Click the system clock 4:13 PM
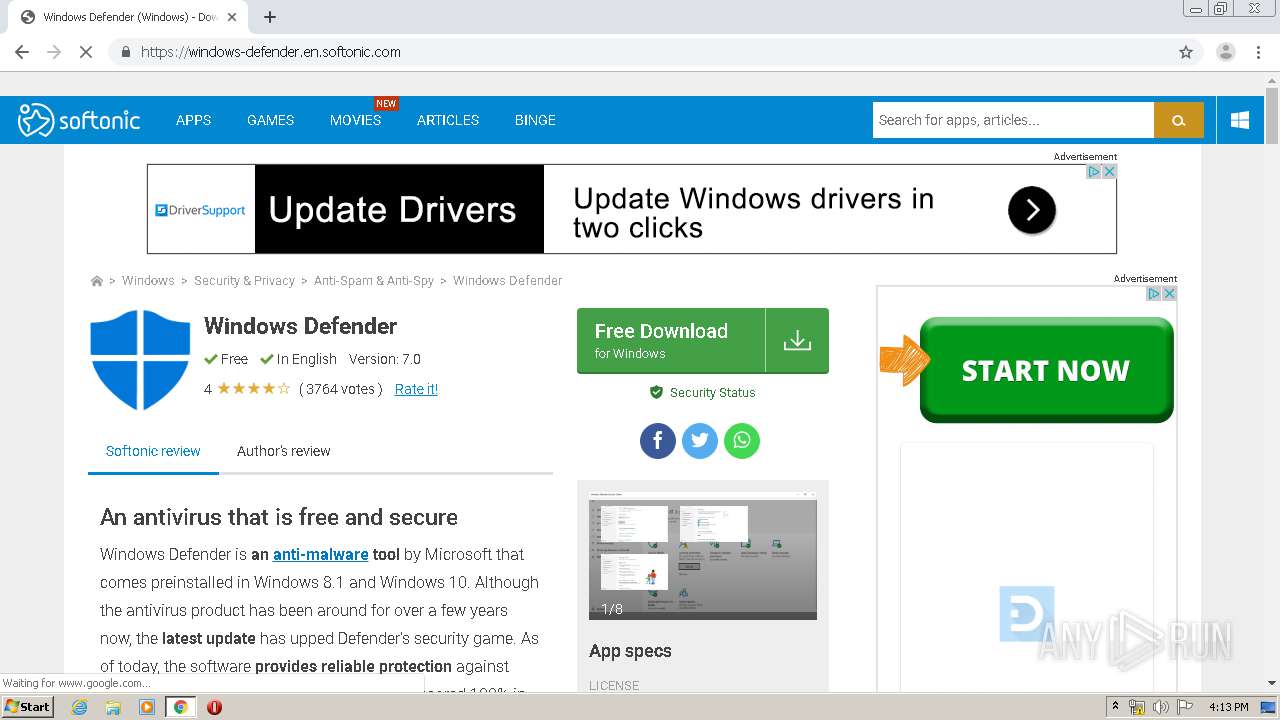1280x720 pixels. [x=1229, y=707]
